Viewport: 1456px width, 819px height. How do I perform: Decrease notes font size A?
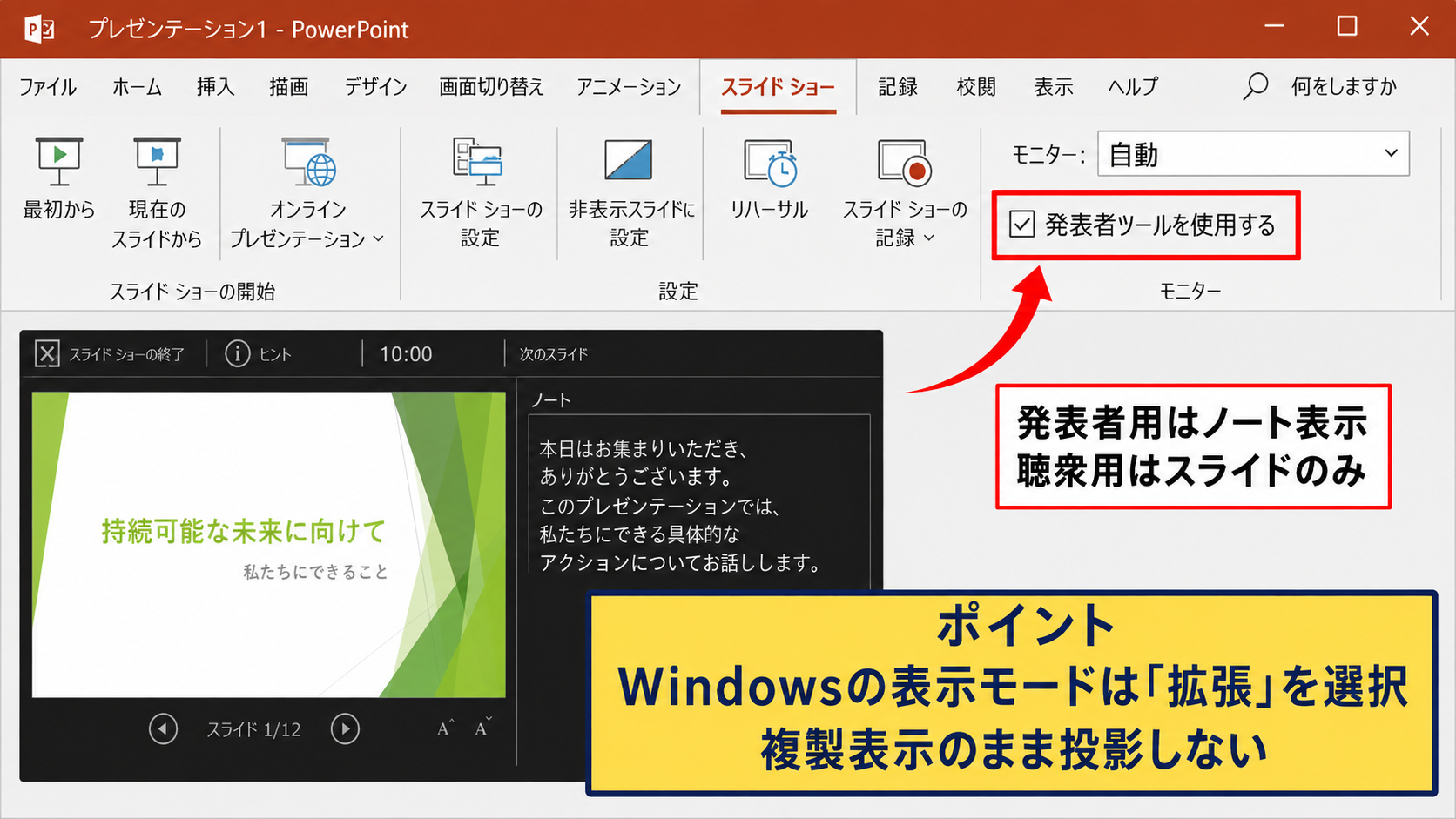(483, 728)
